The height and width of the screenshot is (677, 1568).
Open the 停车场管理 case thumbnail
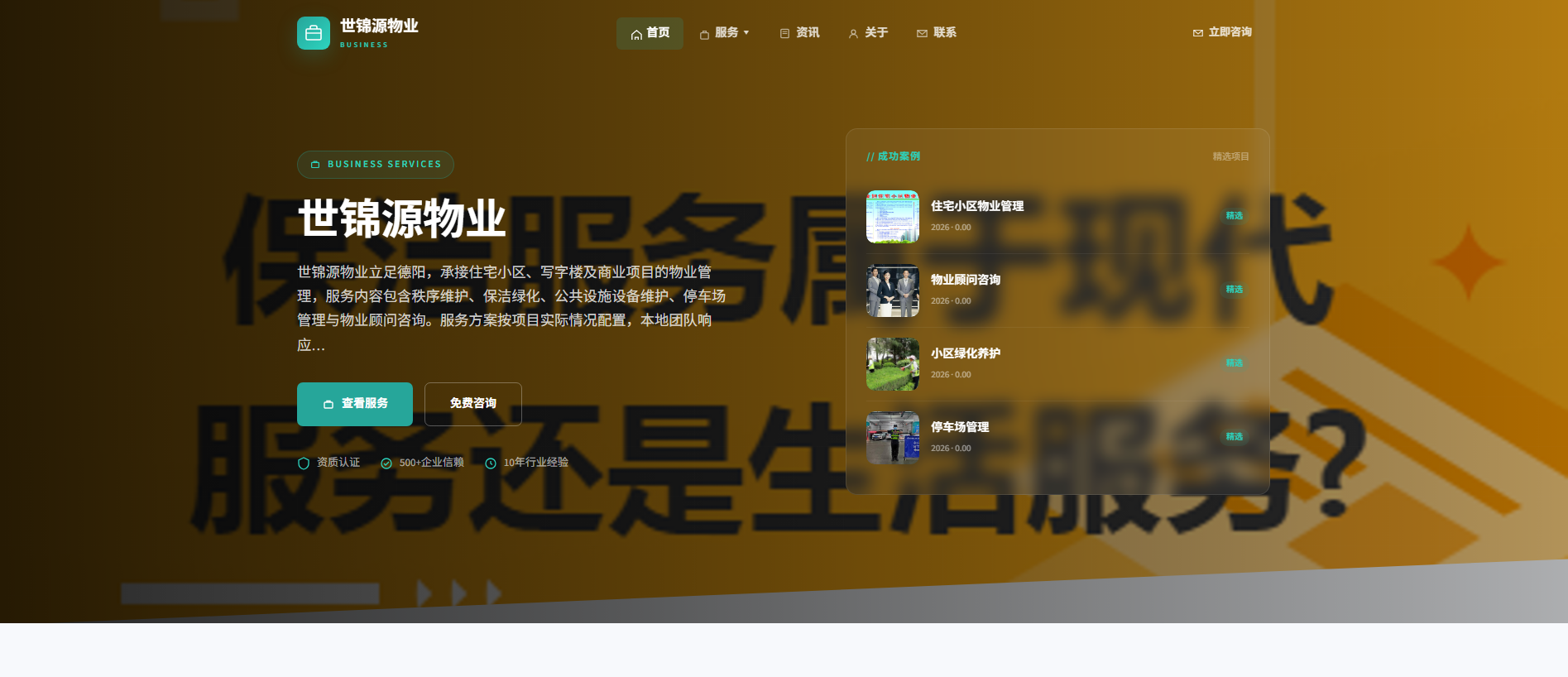click(x=893, y=438)
